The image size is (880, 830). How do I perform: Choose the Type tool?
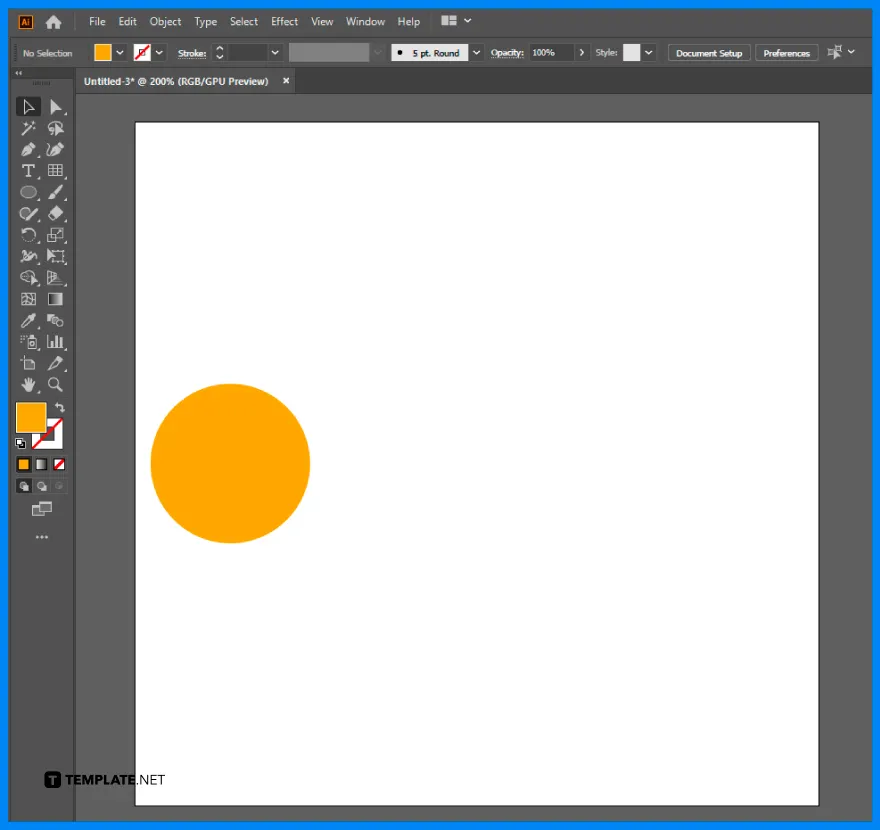pyautogui.click(x=28, y=171)
